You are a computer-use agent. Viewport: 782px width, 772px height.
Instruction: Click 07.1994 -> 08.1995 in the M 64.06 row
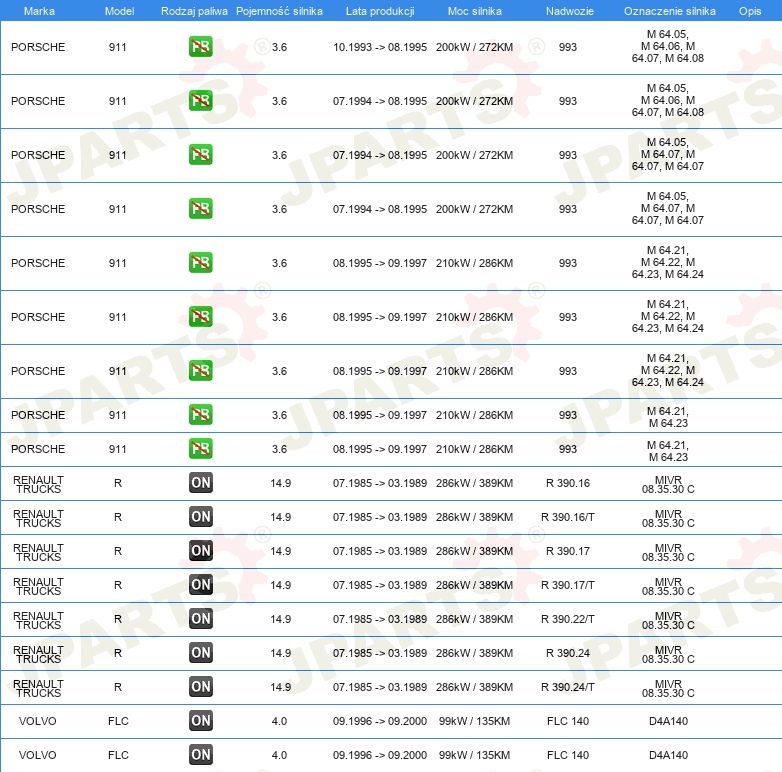pyautogui.click(x=380, y=101)
